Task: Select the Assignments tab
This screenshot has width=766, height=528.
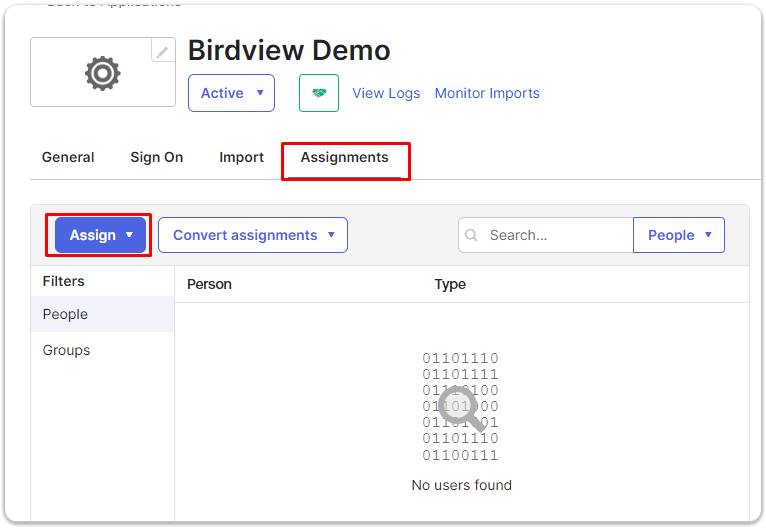Action: coord(344,157)
